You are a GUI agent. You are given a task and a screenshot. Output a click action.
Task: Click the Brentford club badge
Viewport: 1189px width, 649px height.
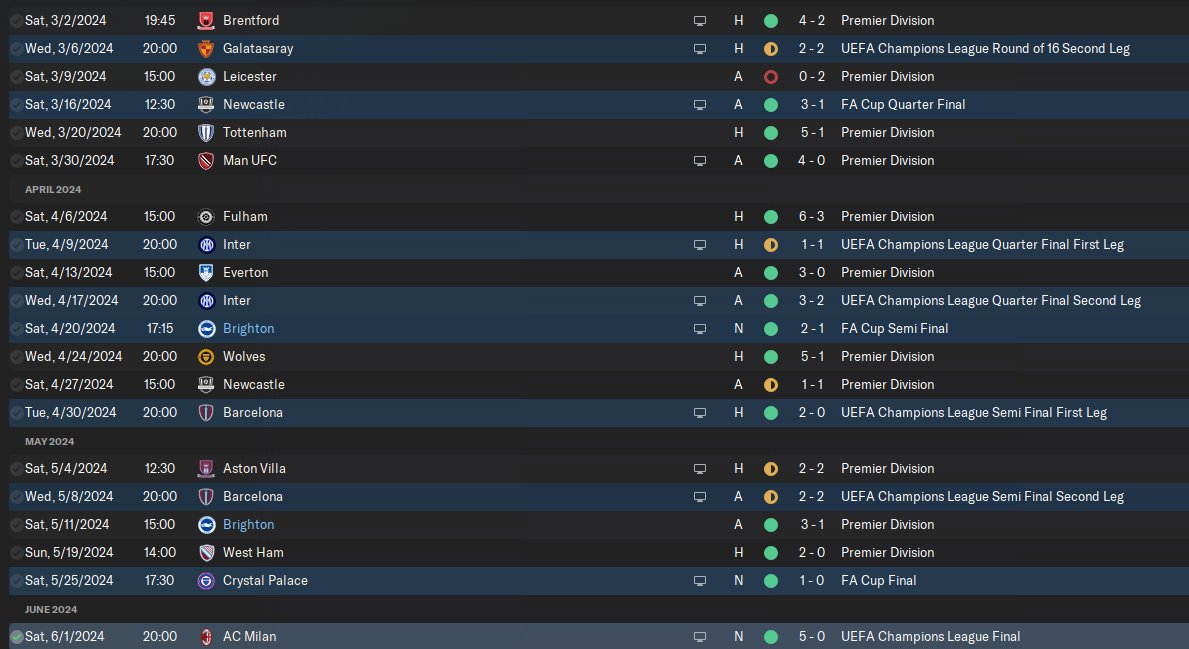click(x=205, y=20)
